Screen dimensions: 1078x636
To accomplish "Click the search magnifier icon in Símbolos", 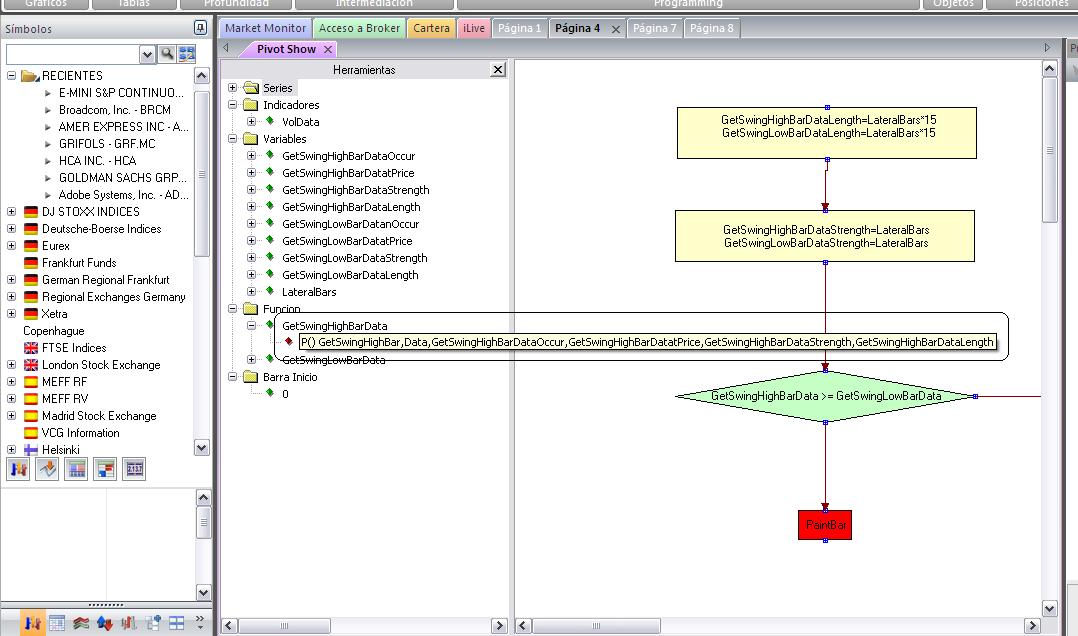I will click(167, 54).
